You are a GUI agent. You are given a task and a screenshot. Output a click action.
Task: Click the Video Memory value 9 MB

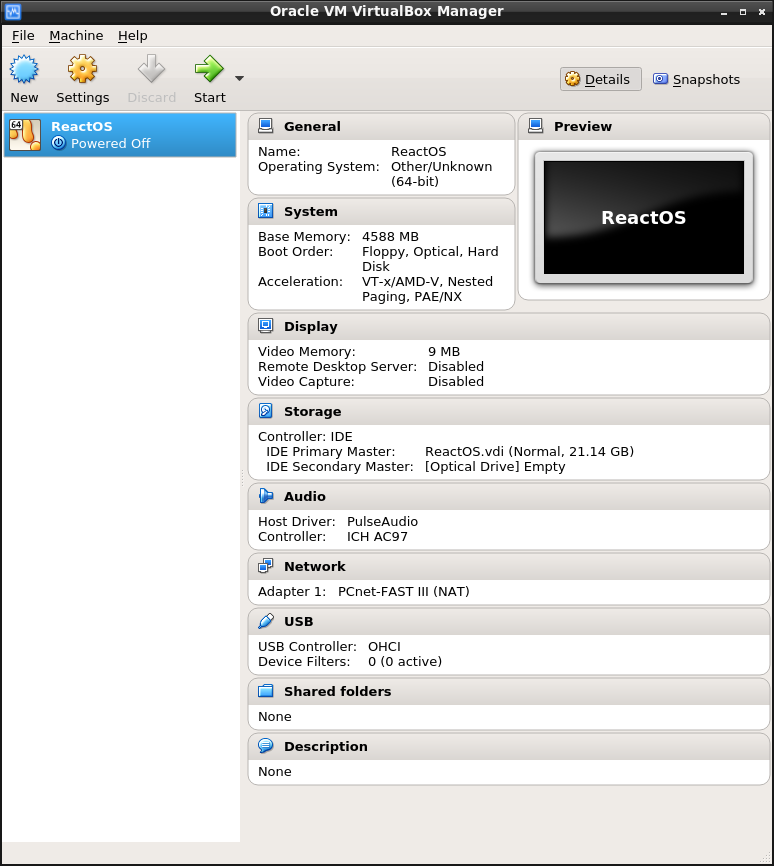point(444,351)
